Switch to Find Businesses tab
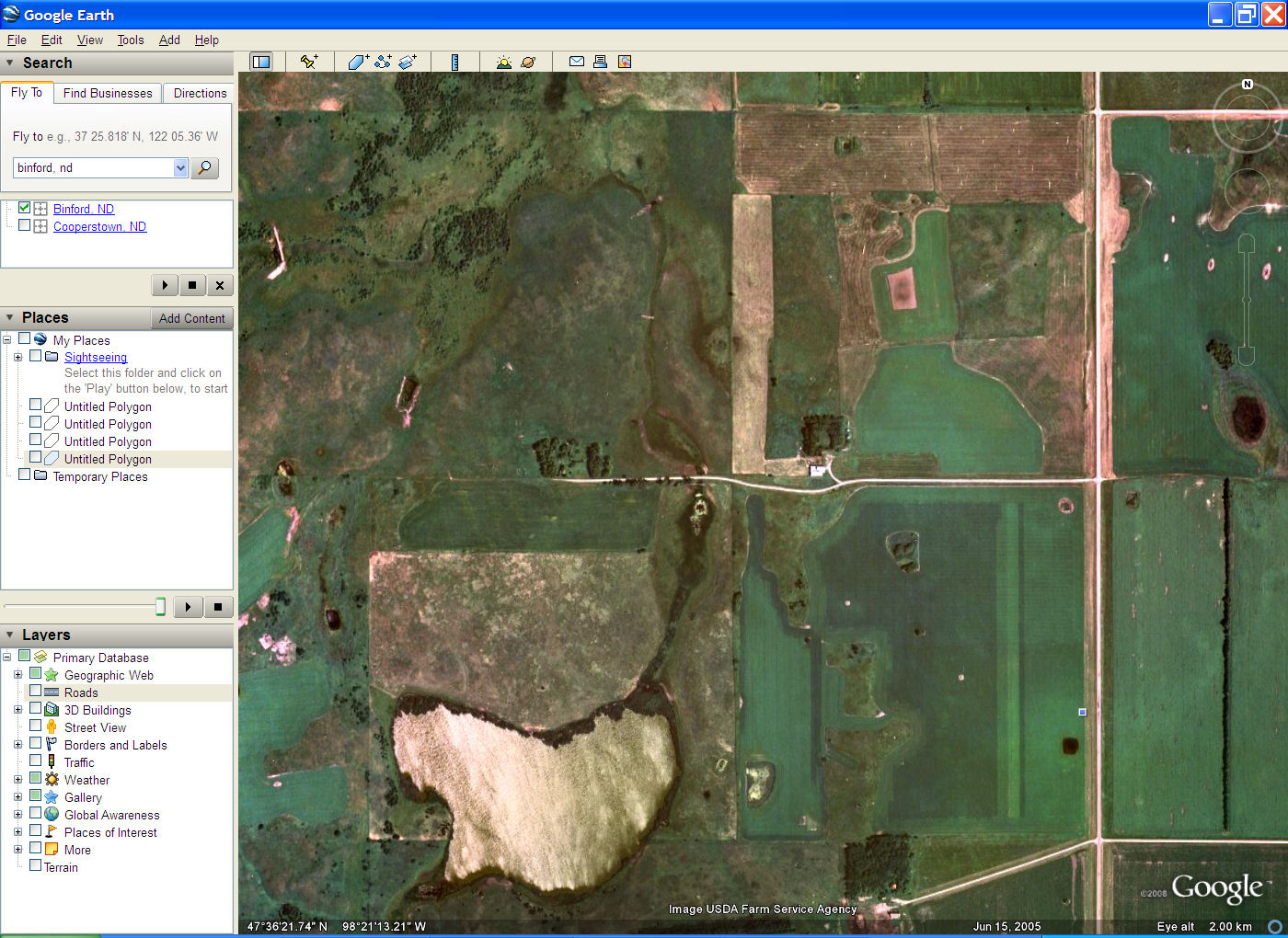Viewport: 1288px width, 938px height. click(x=108, y=93)
